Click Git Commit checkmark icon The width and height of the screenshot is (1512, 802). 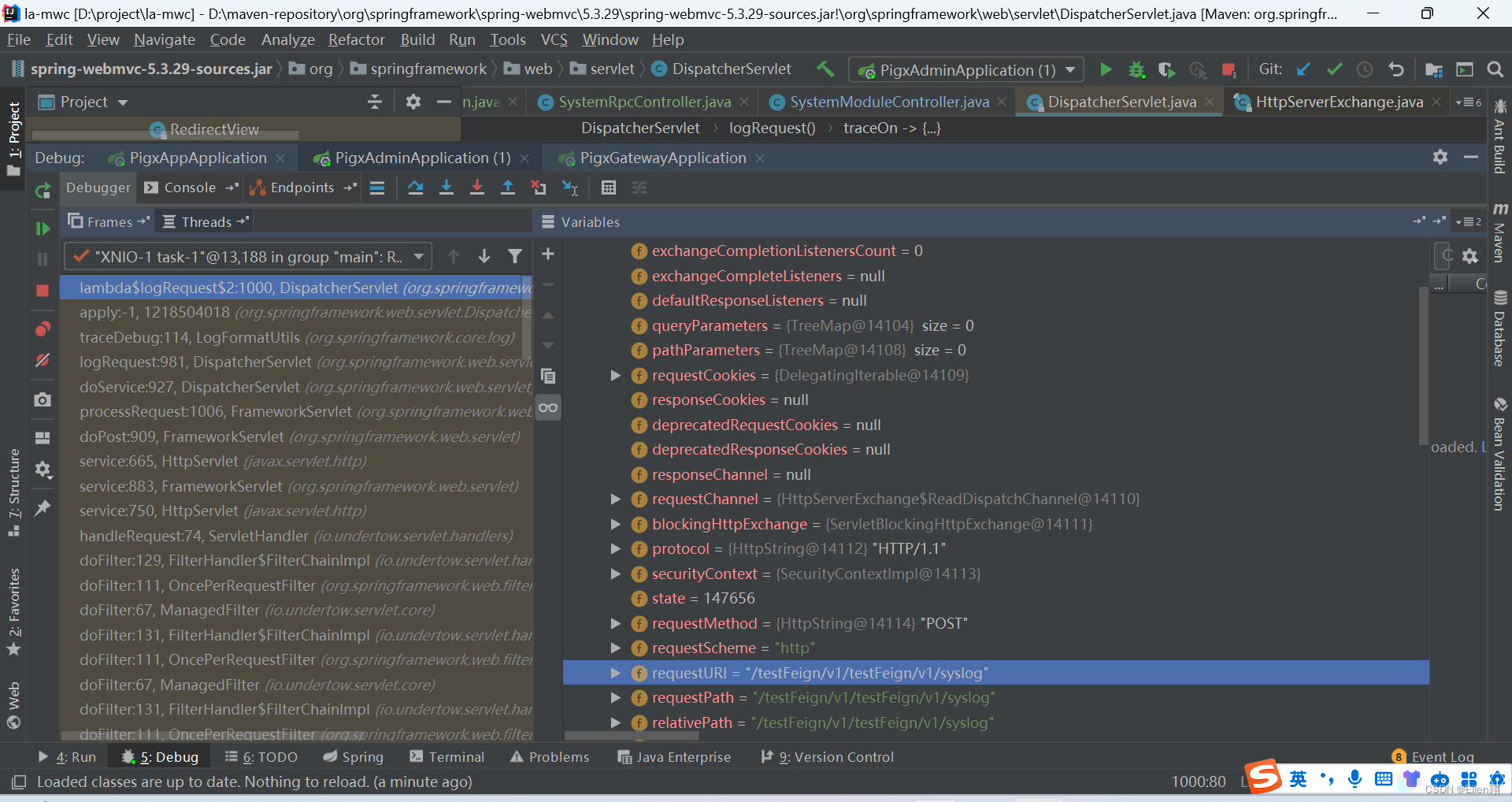[x=1334, y=69]
